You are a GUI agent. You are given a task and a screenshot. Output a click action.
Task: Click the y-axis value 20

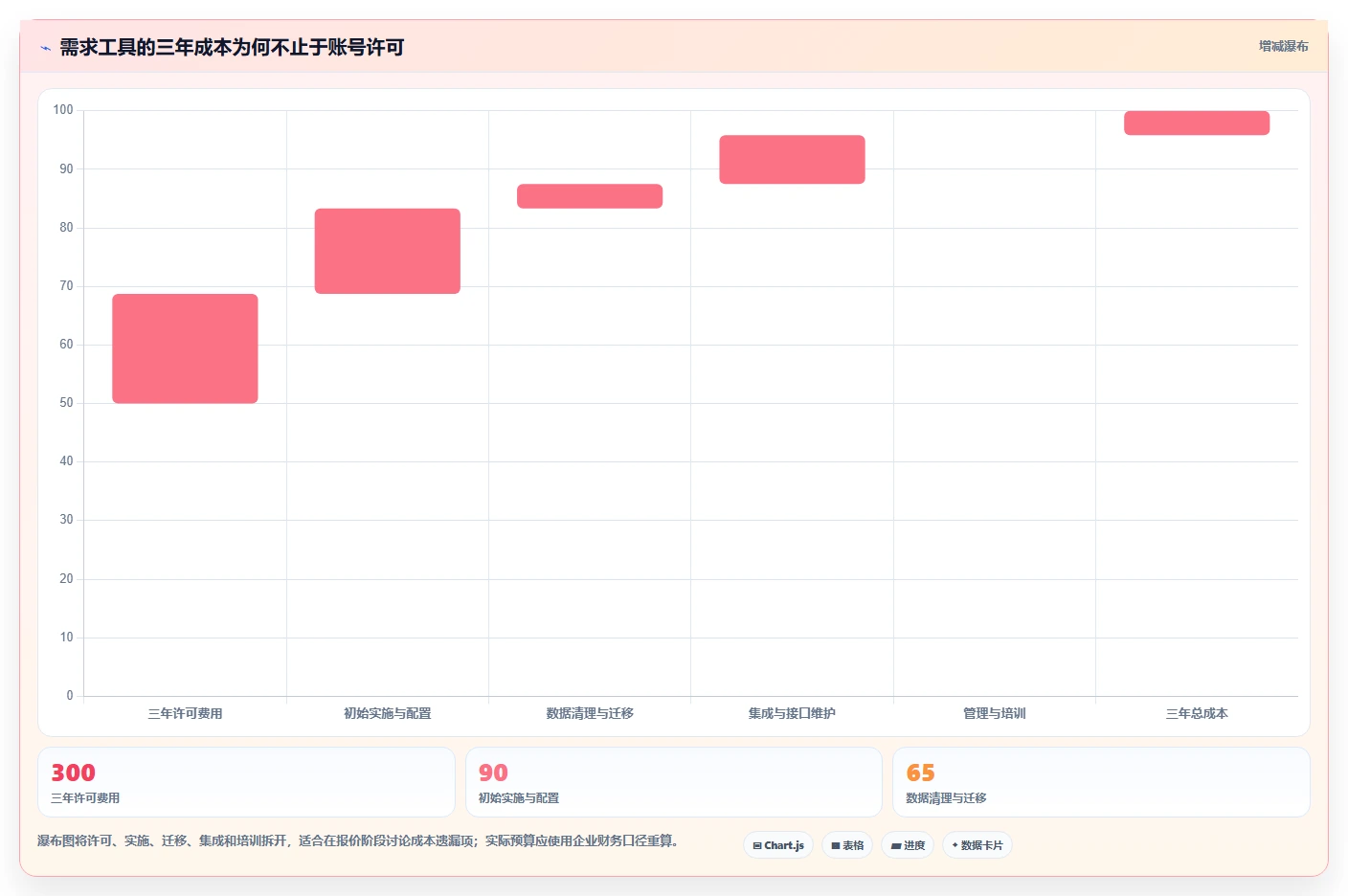66,578
